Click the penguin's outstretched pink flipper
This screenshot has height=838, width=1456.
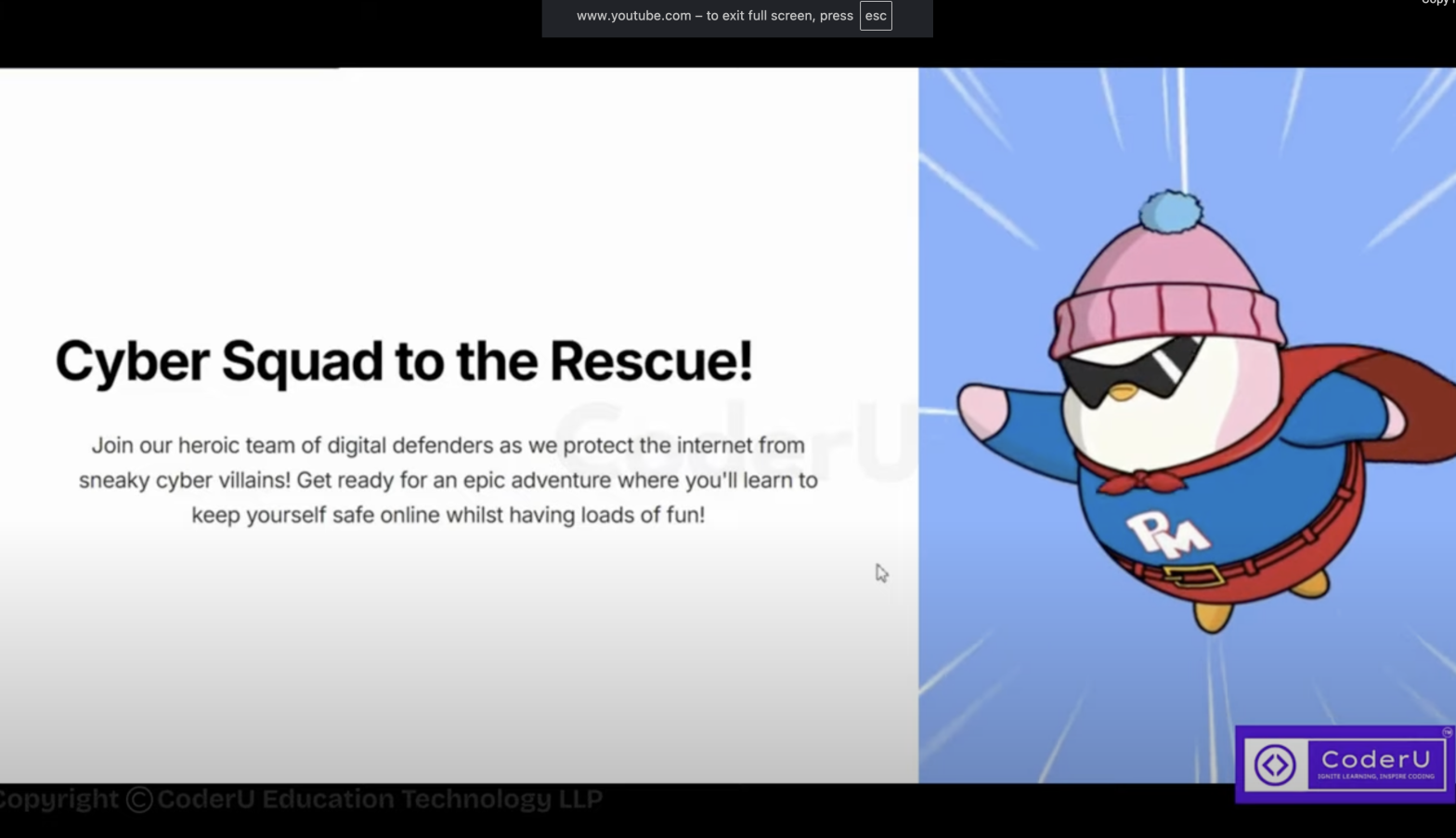984,412
